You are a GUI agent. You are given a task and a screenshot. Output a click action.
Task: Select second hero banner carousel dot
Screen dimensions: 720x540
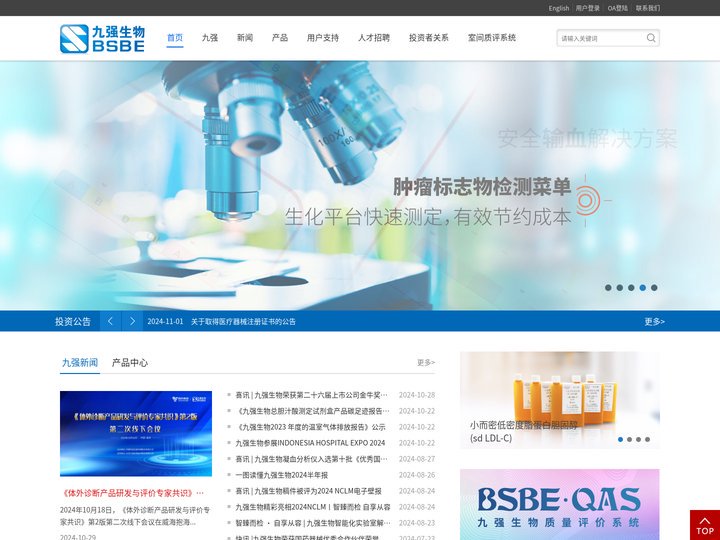point(619,287)
